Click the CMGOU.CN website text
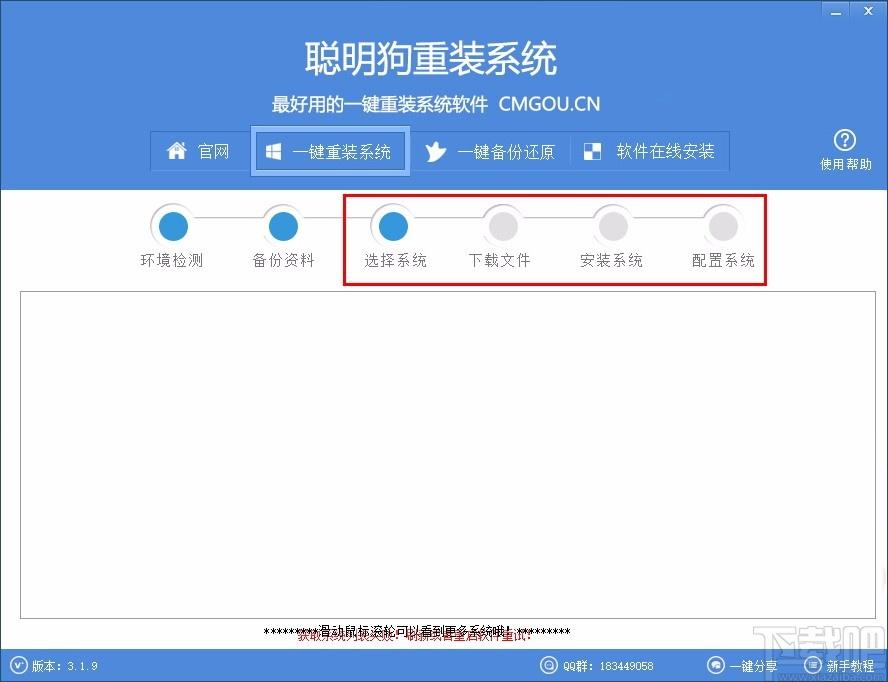Viewport: 888px width, 682px height. (x=549, y=104)
